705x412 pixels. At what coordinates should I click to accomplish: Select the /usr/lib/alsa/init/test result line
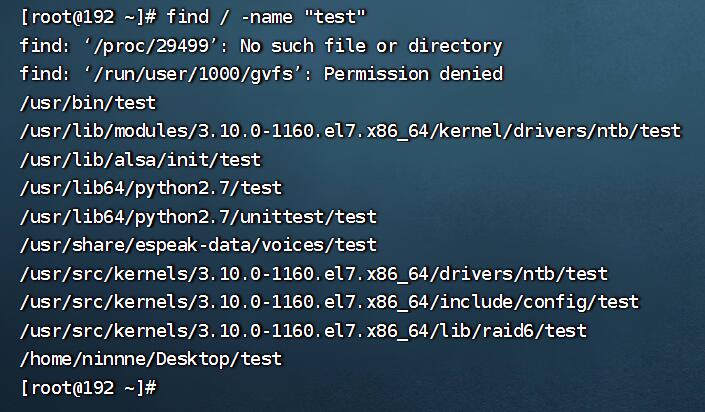(x=140, y=159)
